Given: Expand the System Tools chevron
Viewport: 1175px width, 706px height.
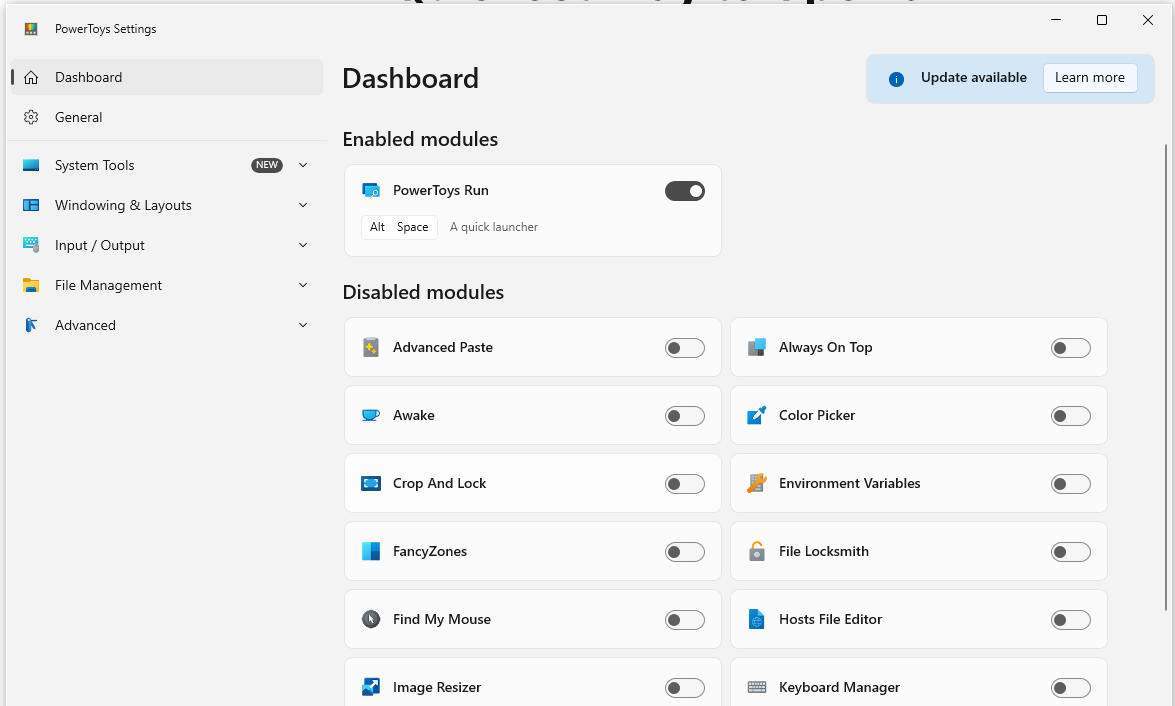Looking at the screenshot, I should click(x=303, y=165).
